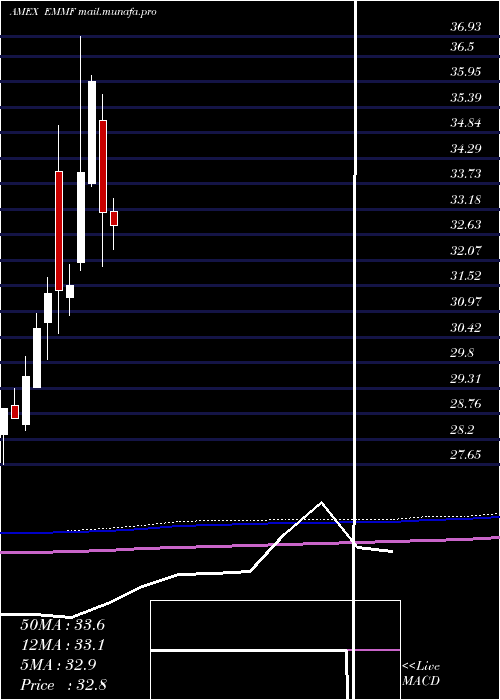Select the 36.93 price axis label

pos(466,27)
